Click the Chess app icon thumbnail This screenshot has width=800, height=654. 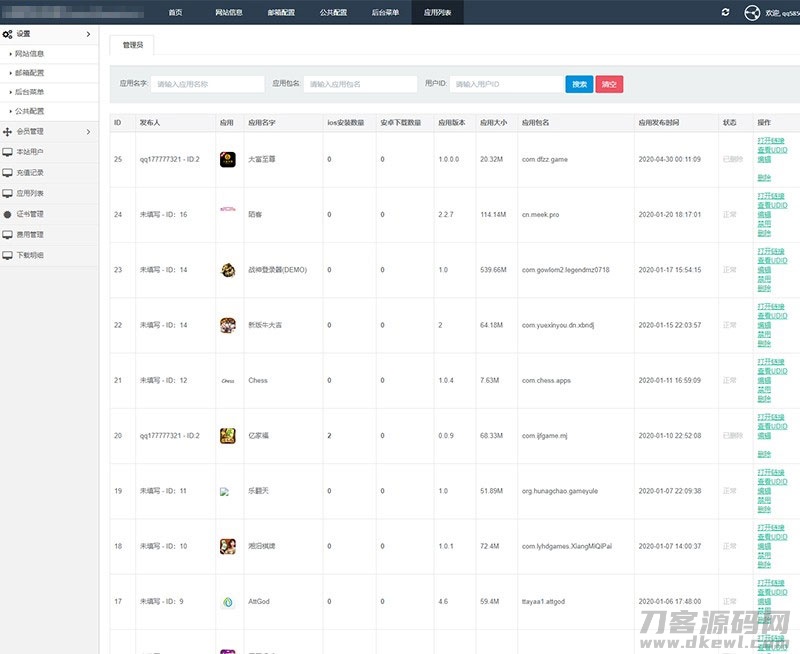point(227,380)
